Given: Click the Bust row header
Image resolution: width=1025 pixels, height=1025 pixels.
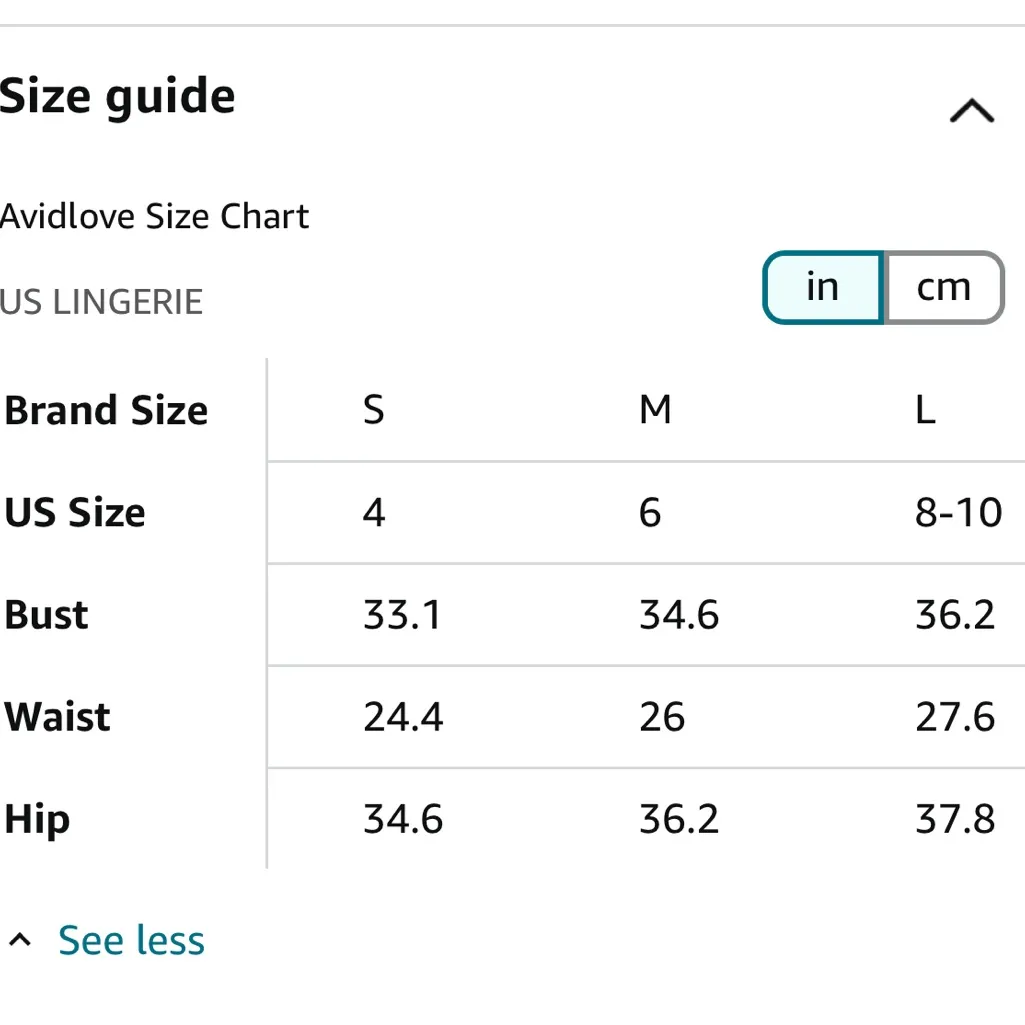Looking at the screenshot, I should (47, 615).
